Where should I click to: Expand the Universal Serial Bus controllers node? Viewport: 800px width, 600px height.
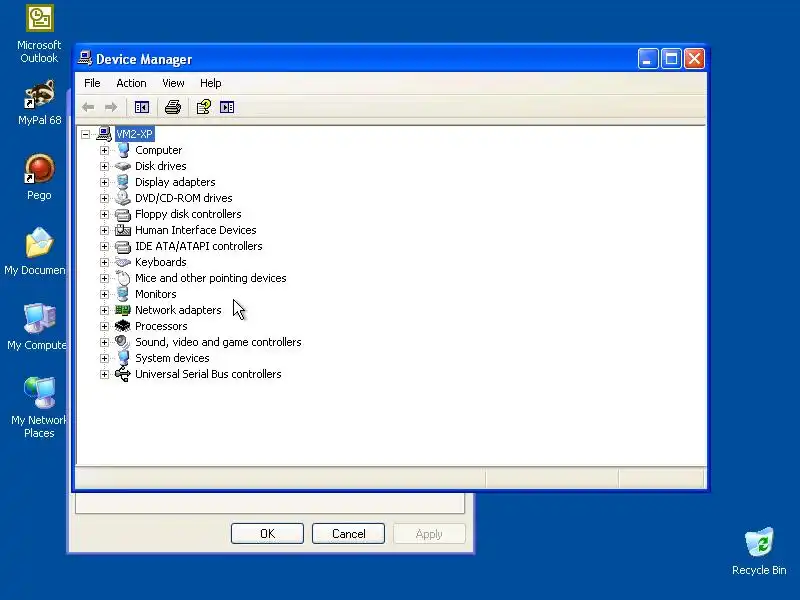105,374
